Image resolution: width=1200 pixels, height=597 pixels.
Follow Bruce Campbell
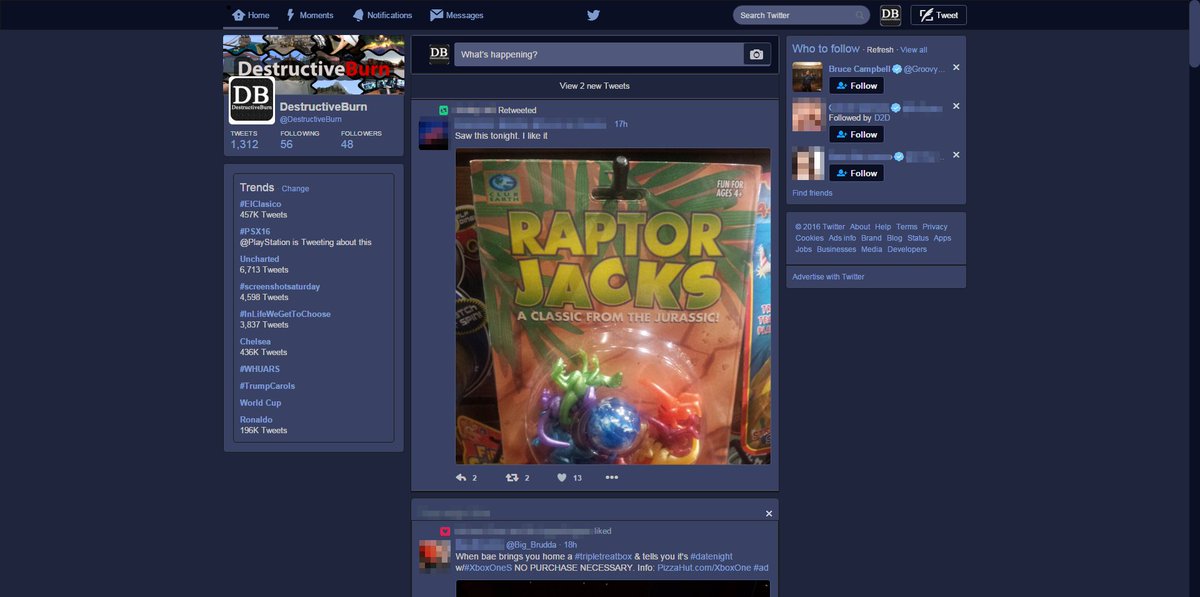pos(856,86)
